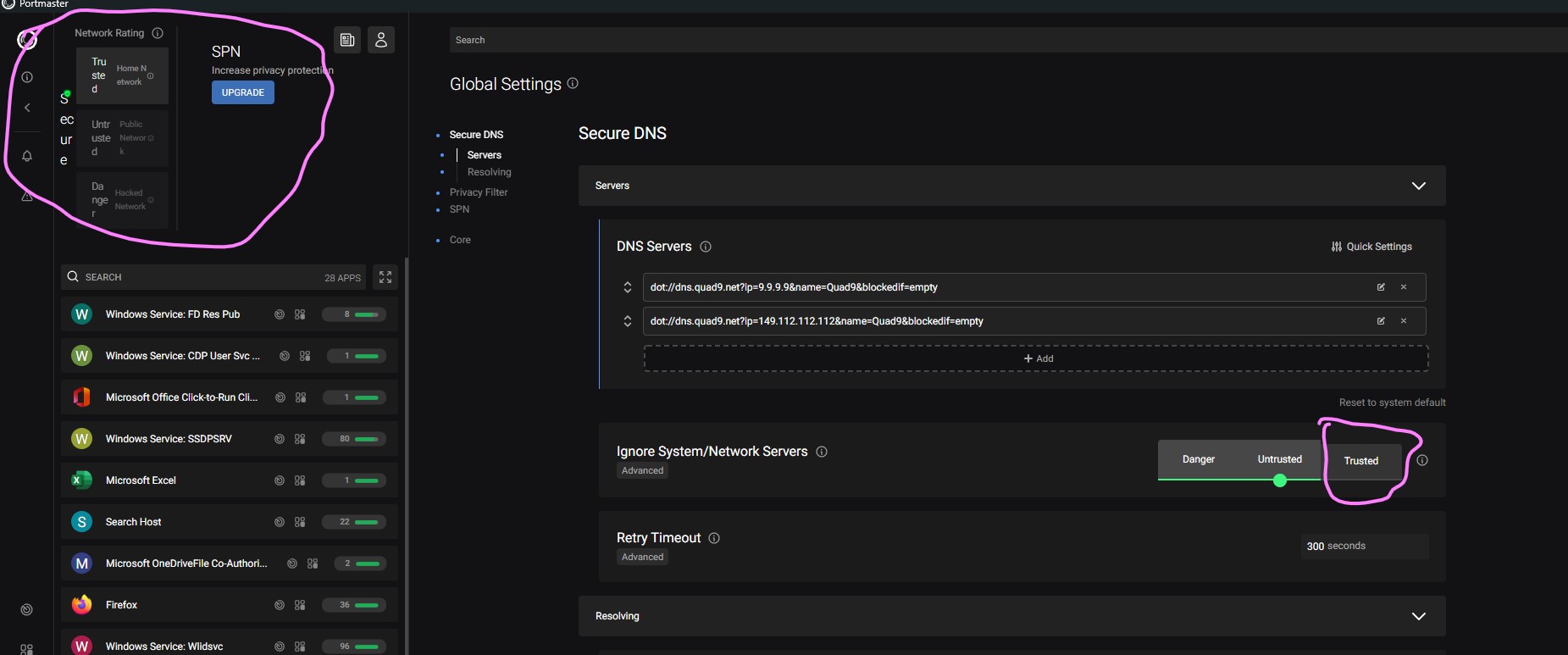Viewport: 1568px width, 655px height.
Task: Select the Untrusted Public Network rating
Action: 122,137
